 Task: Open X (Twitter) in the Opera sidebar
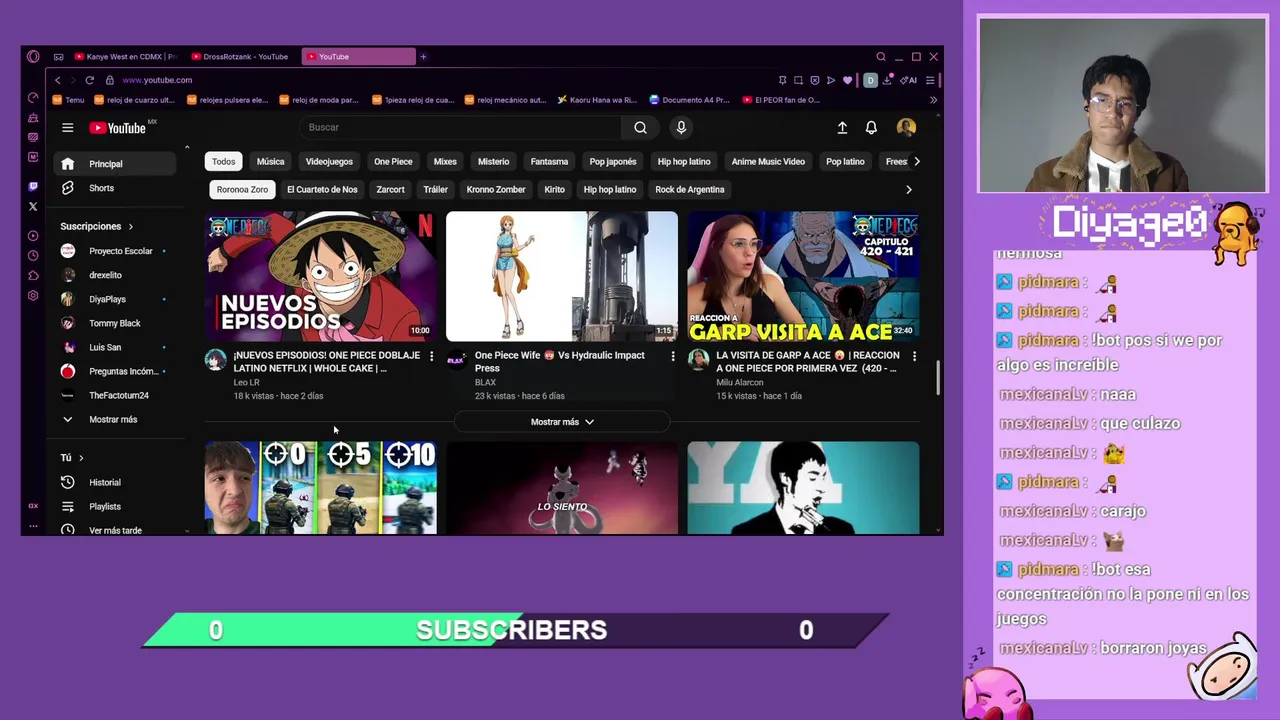33,207
